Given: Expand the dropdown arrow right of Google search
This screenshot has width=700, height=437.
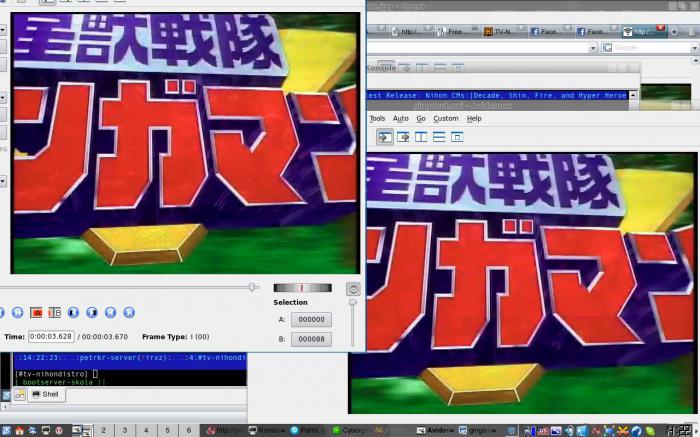Looking at the screenshot, I should tap(695, 48).
